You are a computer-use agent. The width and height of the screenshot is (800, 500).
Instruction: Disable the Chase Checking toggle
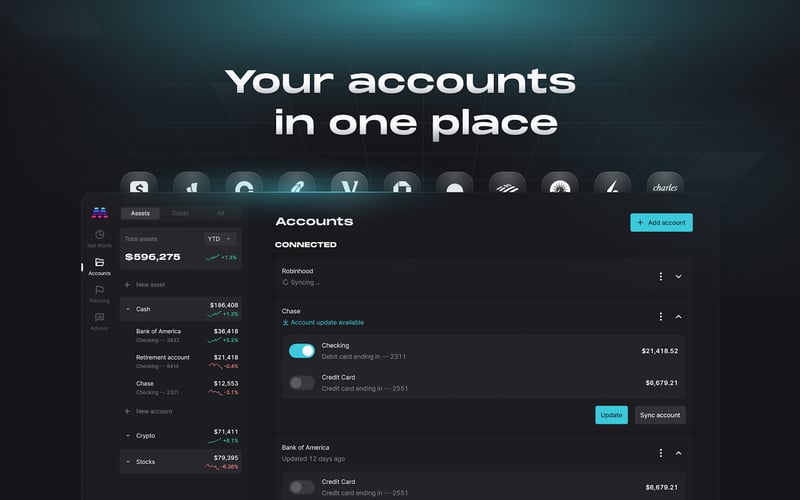tap(302, 351)
